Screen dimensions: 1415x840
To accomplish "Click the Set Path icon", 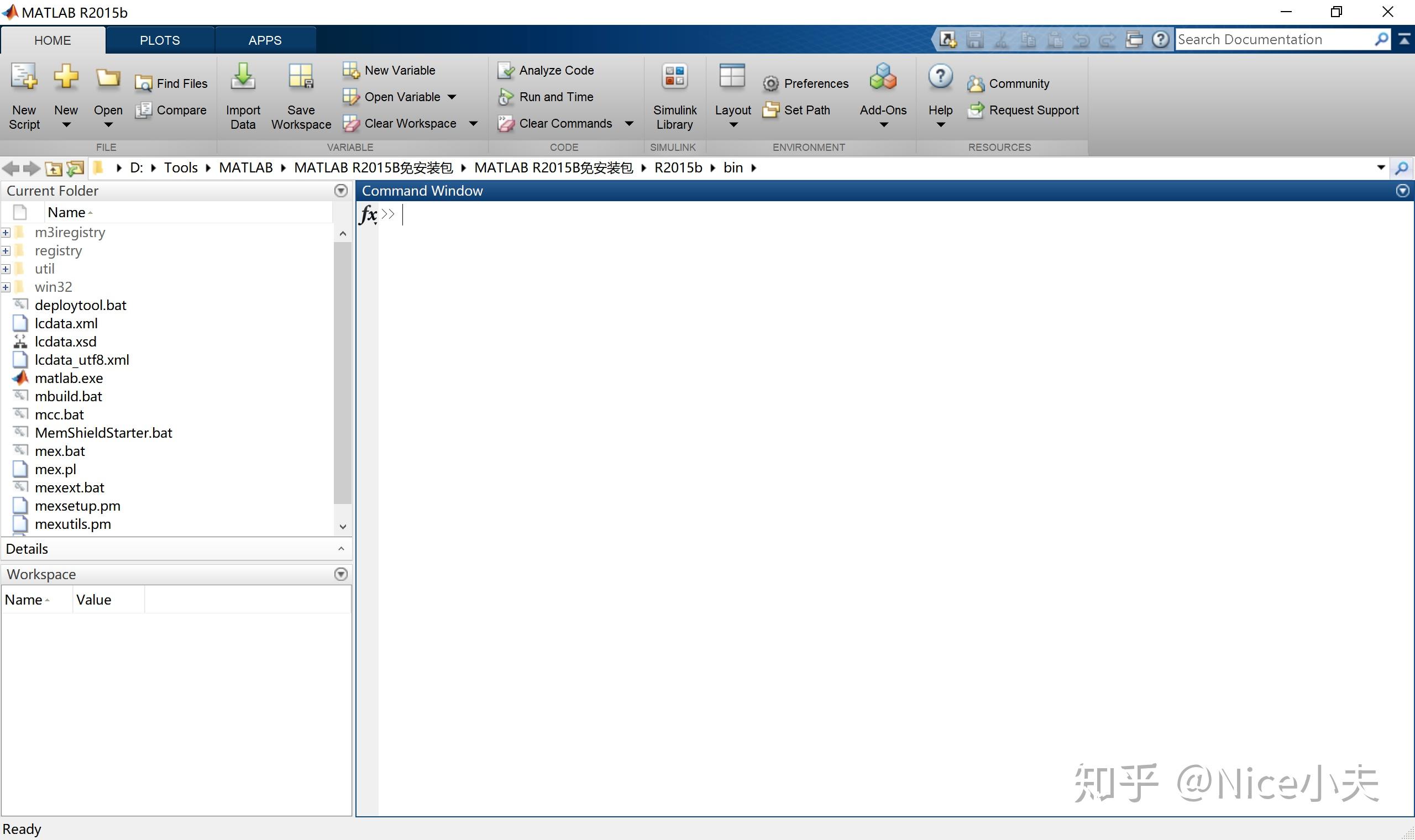I will (771, 110).
